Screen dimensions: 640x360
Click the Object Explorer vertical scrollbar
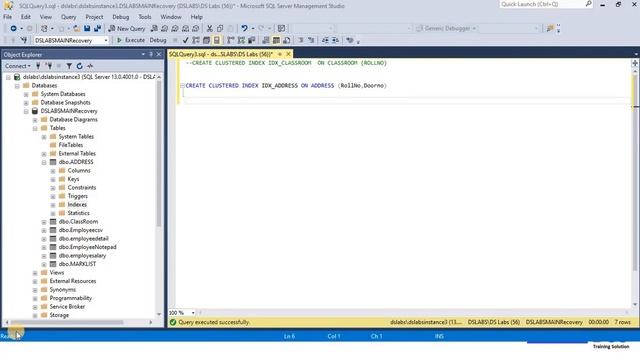[x=159, y=153]
